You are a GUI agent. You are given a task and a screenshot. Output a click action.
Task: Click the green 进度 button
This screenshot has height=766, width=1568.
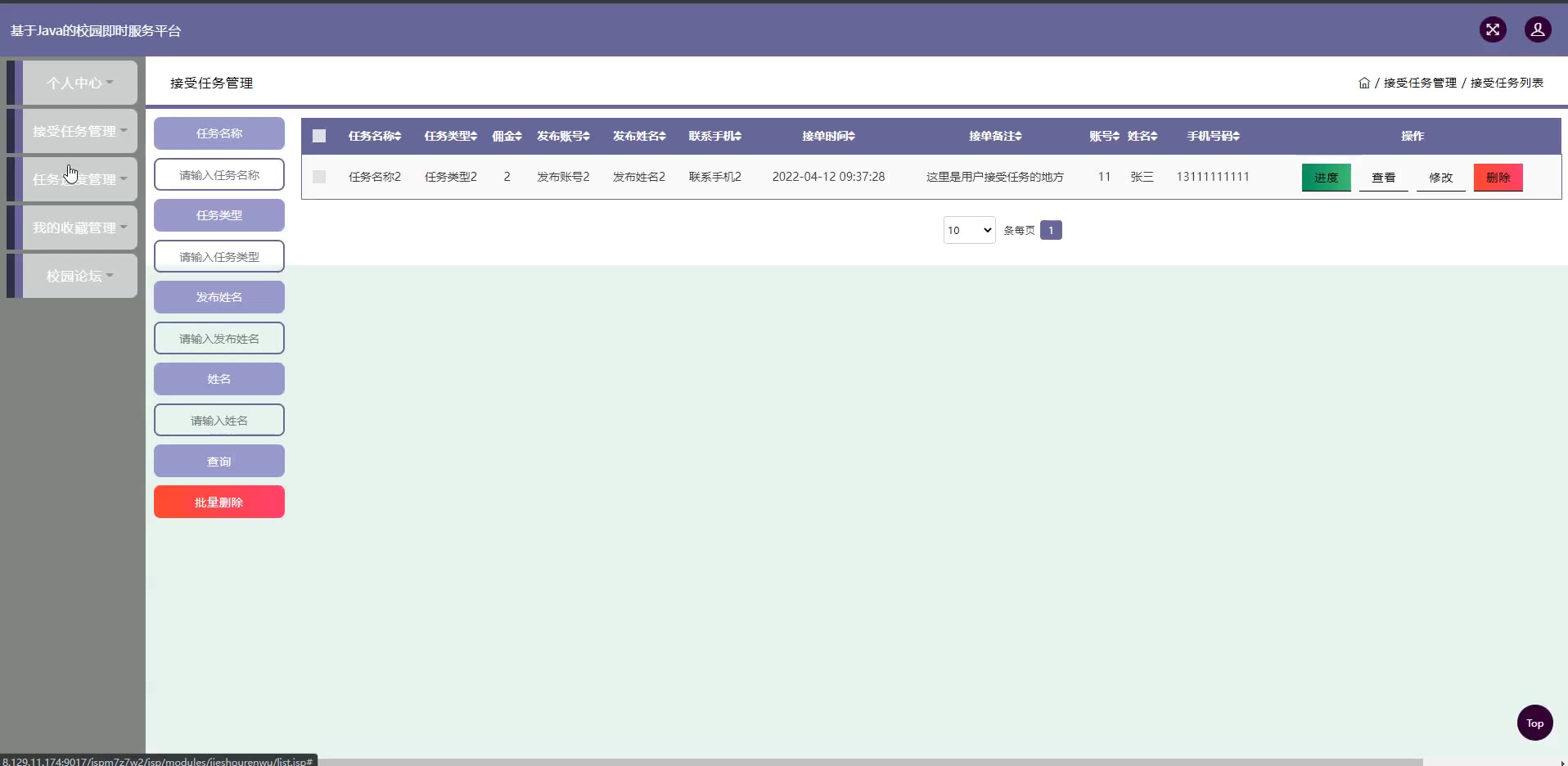click(x=1326, y=178)
